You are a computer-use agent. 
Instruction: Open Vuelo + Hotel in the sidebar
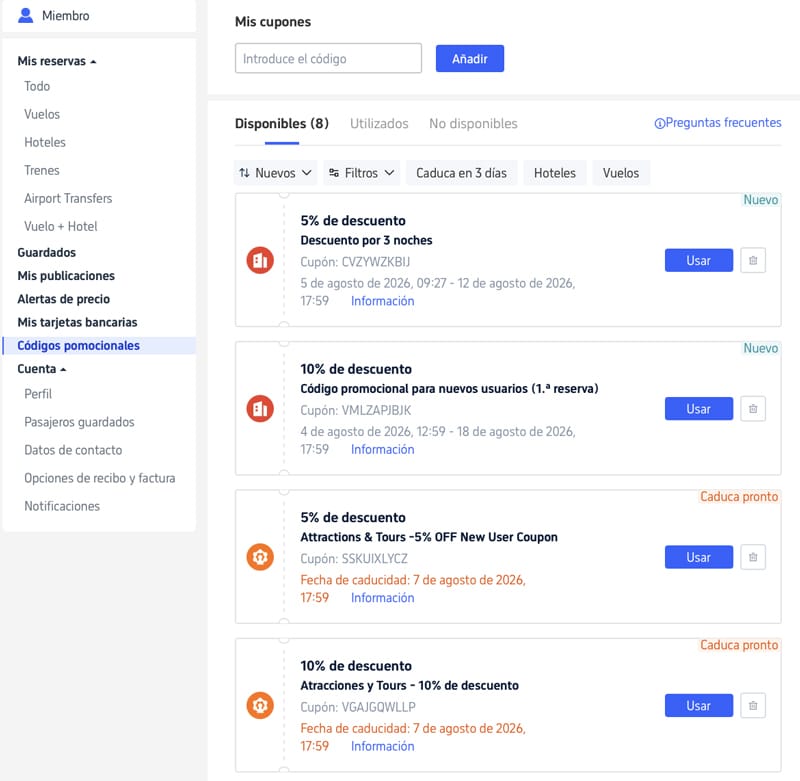point(61,226)
